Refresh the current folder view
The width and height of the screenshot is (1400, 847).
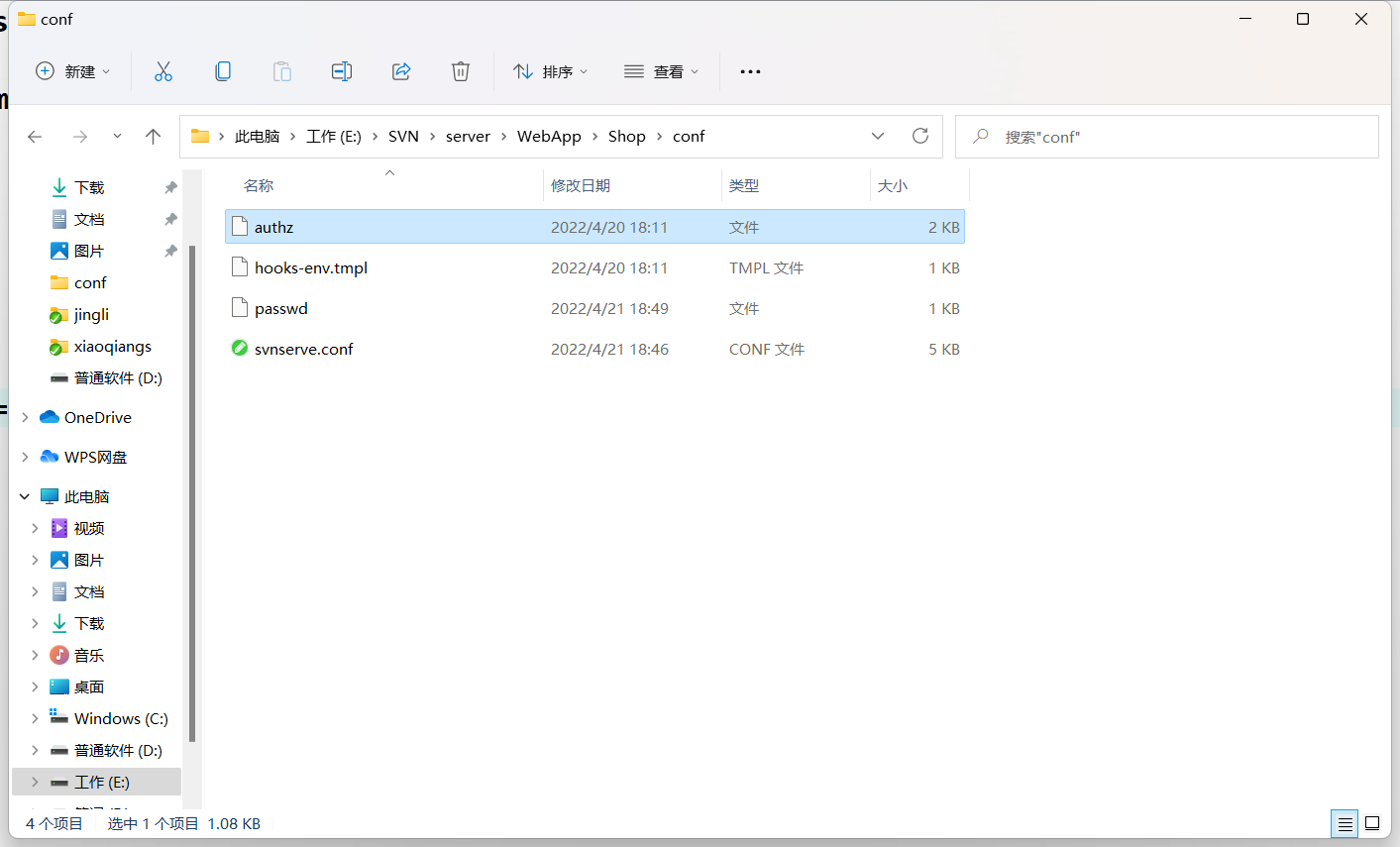(920, 136)
